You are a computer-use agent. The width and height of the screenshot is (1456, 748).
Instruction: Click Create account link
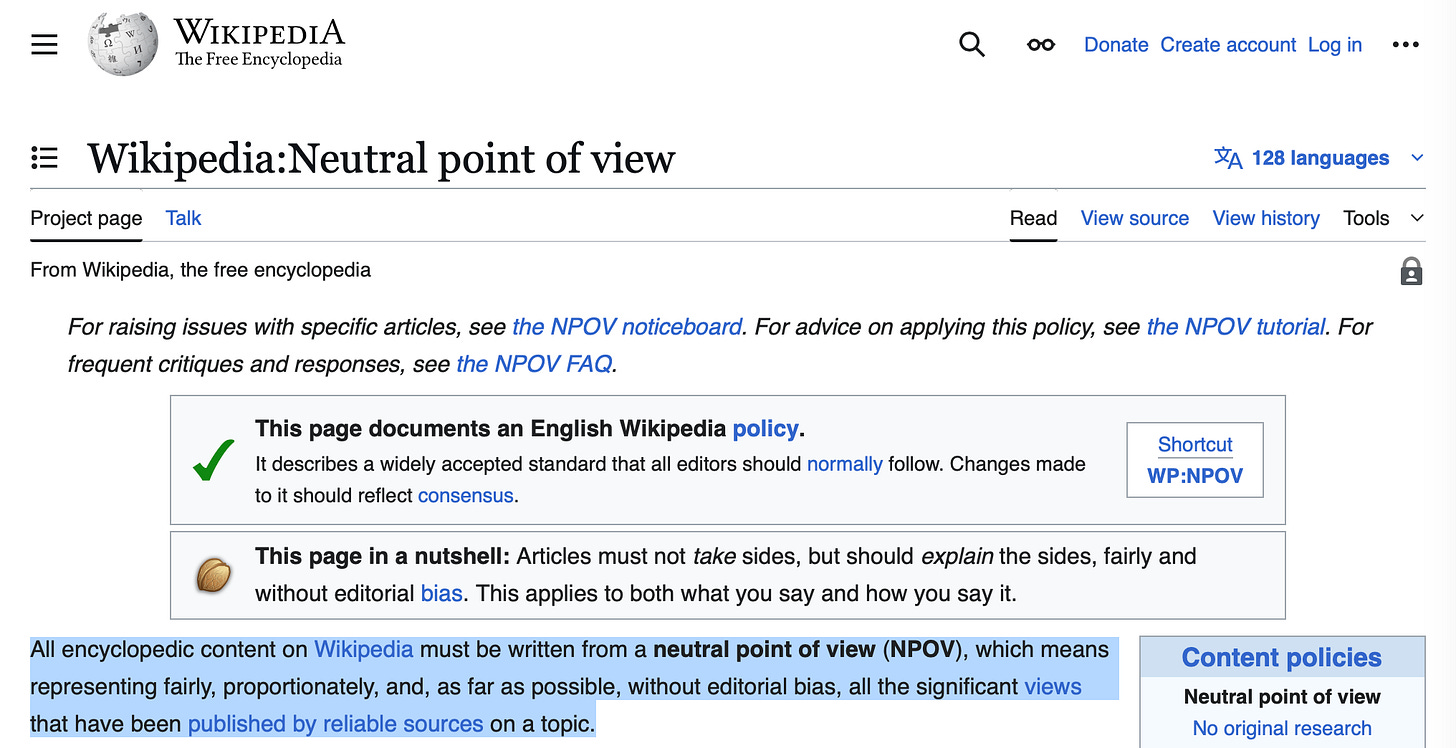point(1228,45)
